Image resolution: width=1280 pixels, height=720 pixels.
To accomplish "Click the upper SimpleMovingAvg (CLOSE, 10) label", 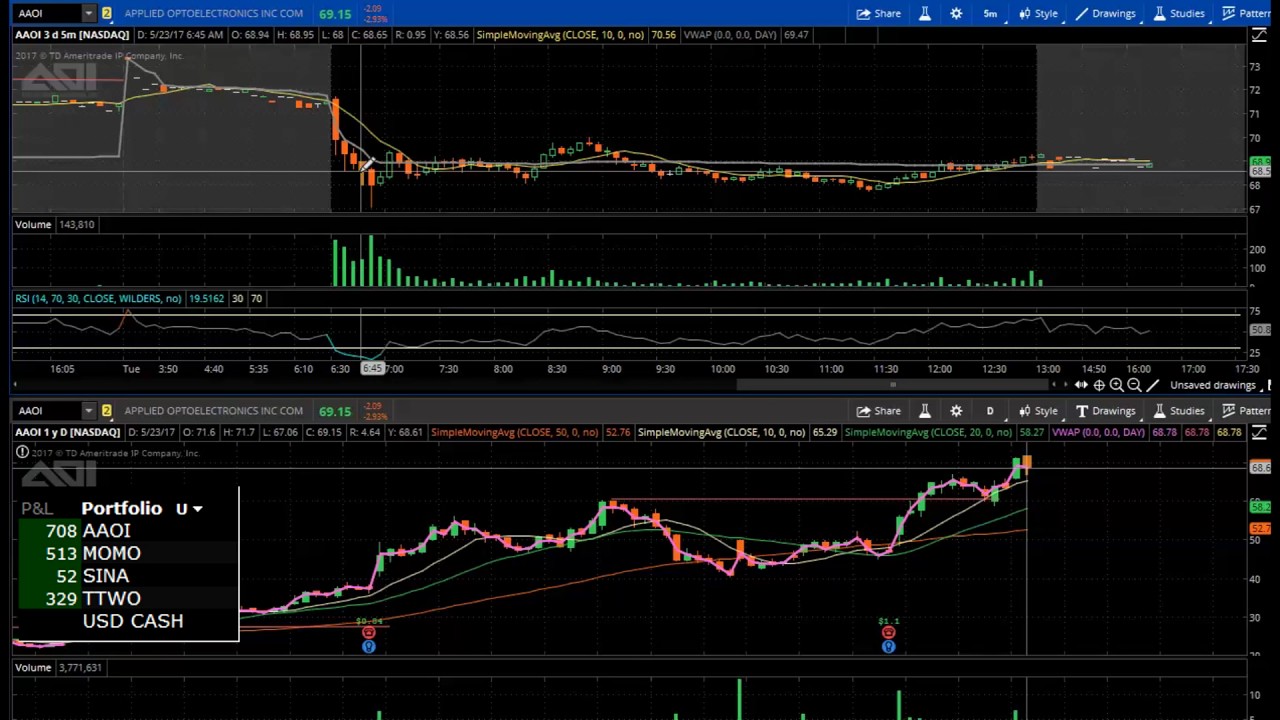I will [560, 35].
